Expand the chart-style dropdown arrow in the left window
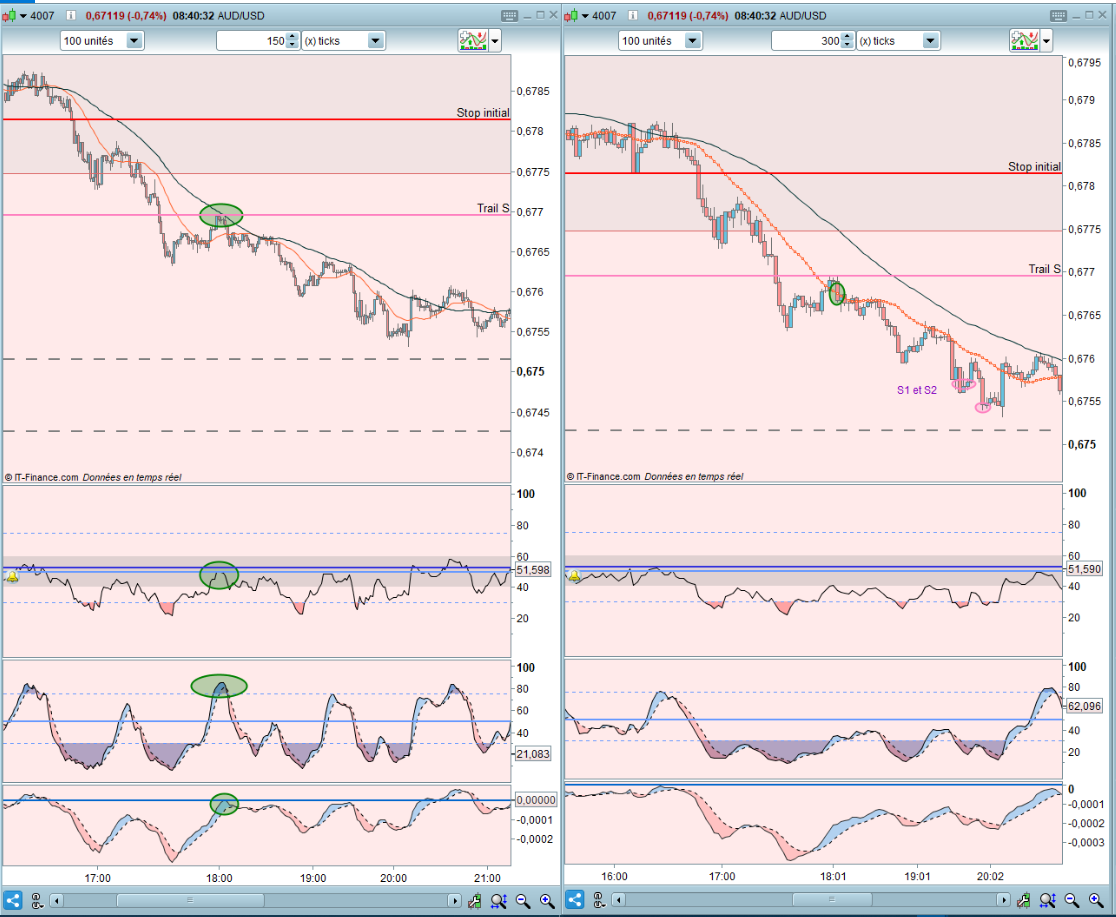This screenshot has height=917, width=1116. (x=23, y=16)
